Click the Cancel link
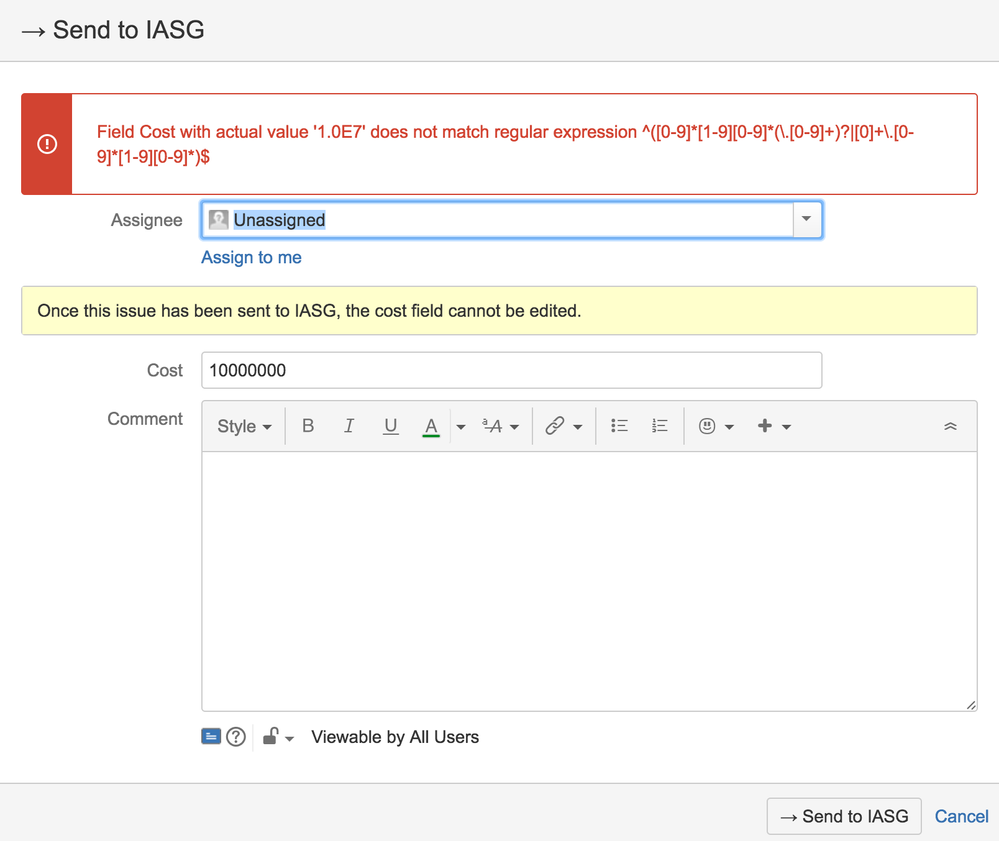 961,816
